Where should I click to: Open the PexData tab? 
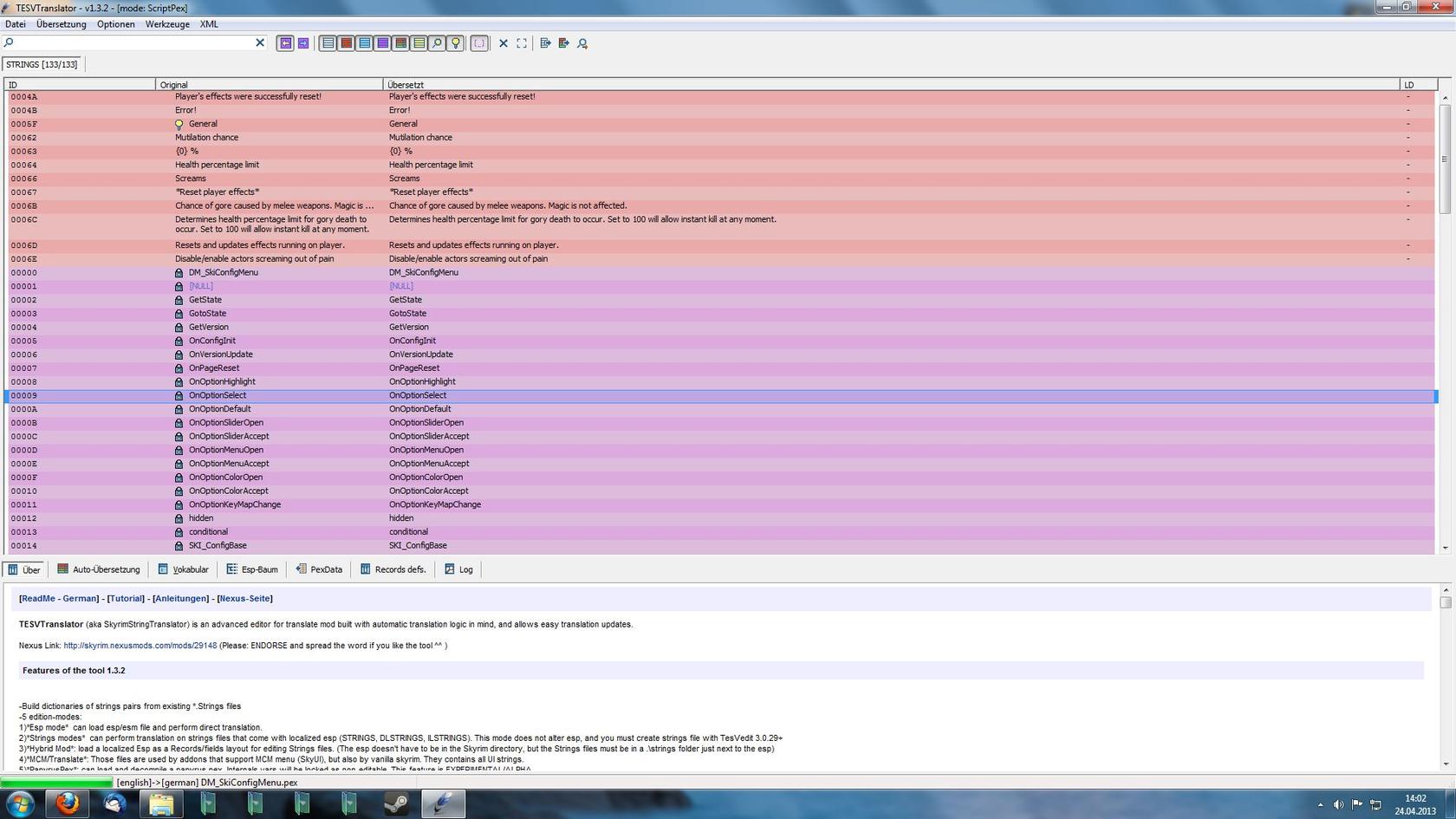click(319, 569)
